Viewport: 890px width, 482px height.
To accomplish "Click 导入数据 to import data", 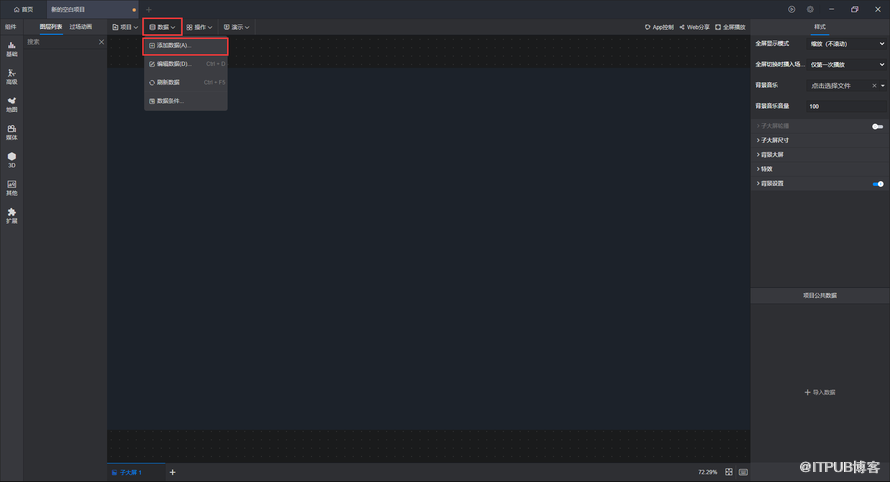I will pyautogui.click(x=820, y=392).
